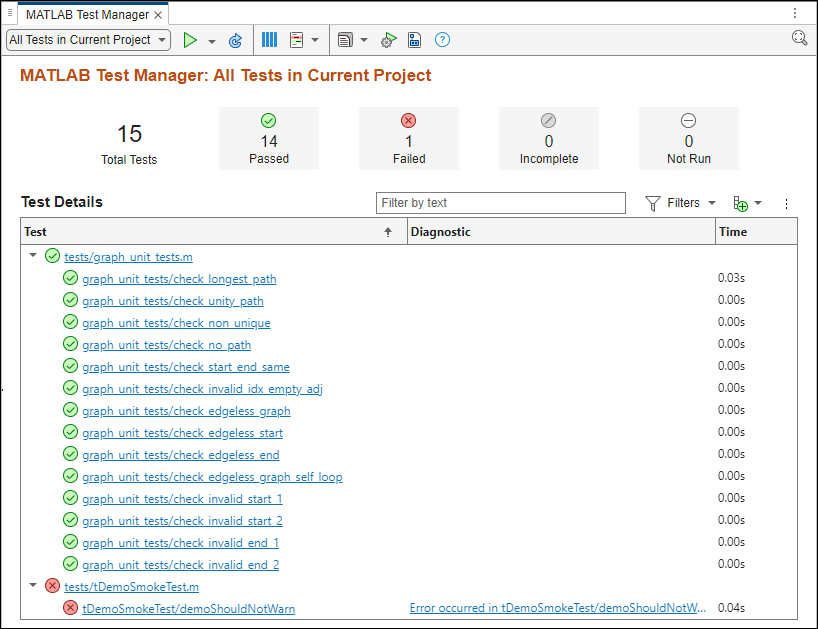Open the Filters dropdown

(680, 203)
